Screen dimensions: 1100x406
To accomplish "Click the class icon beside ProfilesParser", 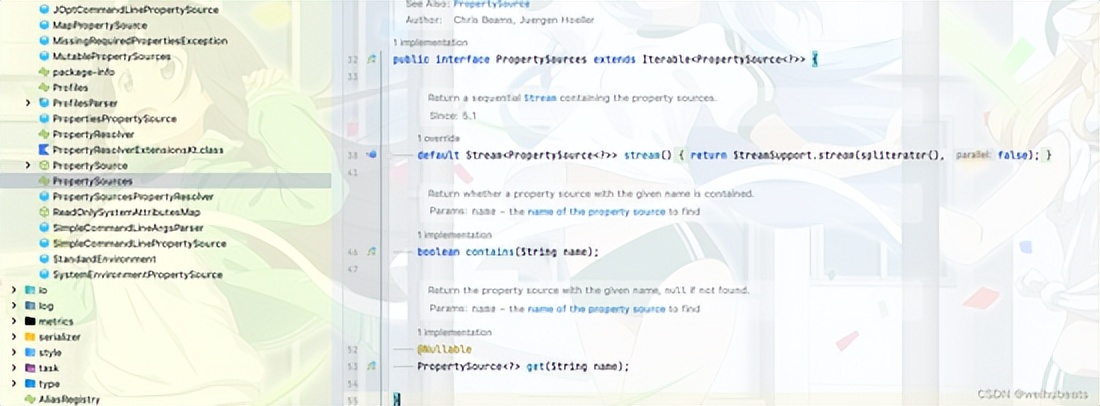I will tap(44, 103).
